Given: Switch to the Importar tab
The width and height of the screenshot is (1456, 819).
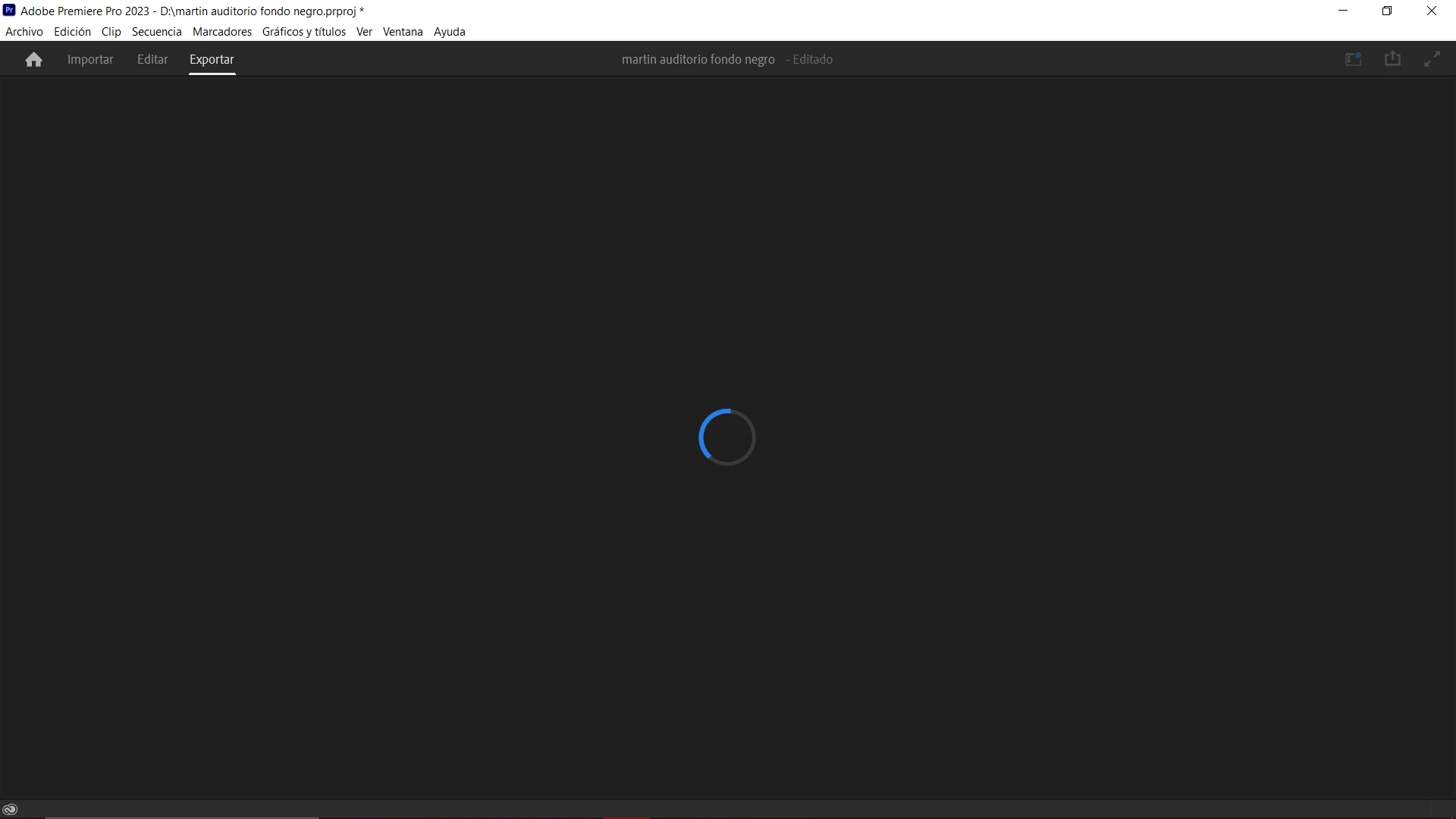Looking at the screenshot, I should pyautogui.click(x=90, y=59).
